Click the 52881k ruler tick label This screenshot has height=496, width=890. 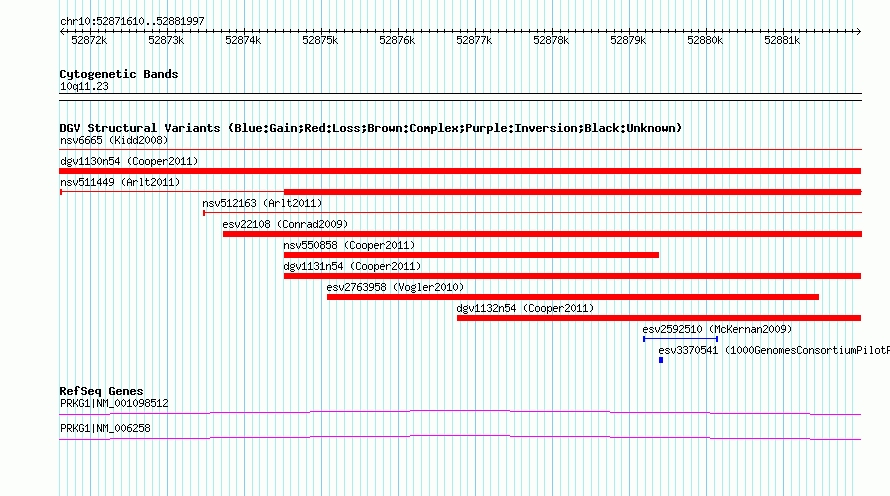(x=782, y=40)
